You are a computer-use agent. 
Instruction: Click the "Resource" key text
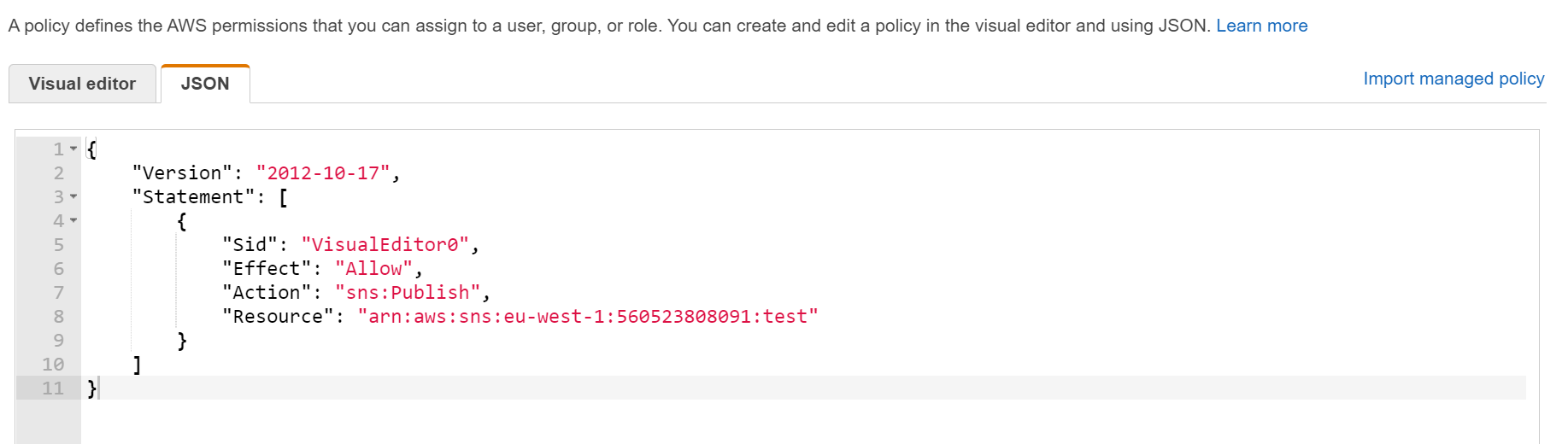(x=278, y=317)
